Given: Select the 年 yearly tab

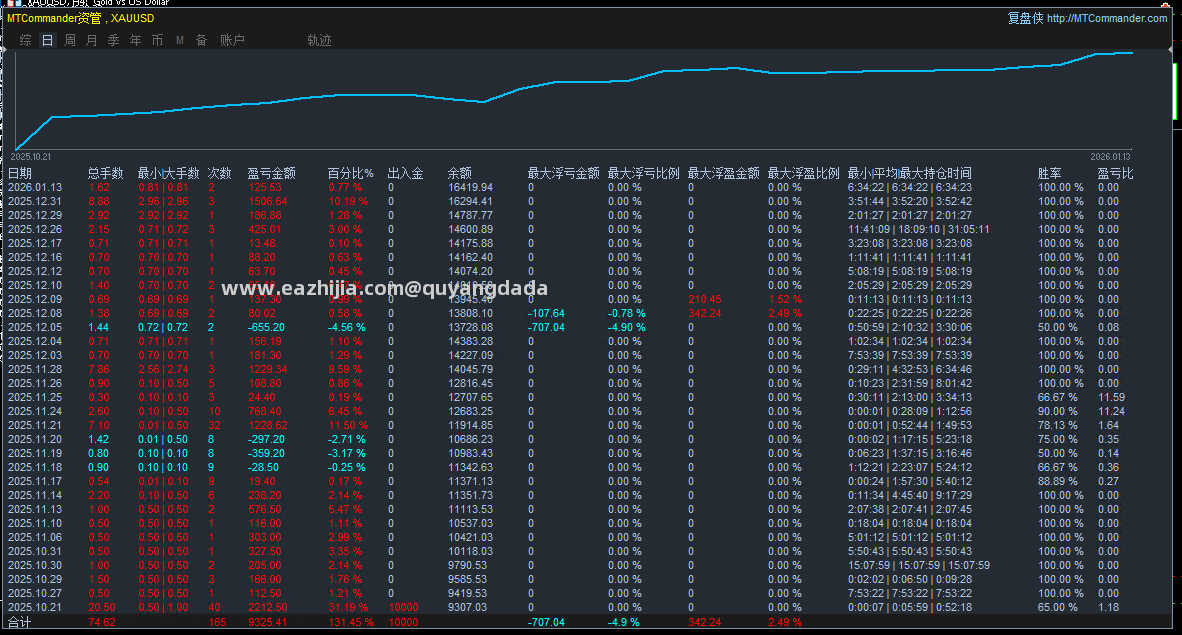Looking at the screenshot, I should [135, 41].
